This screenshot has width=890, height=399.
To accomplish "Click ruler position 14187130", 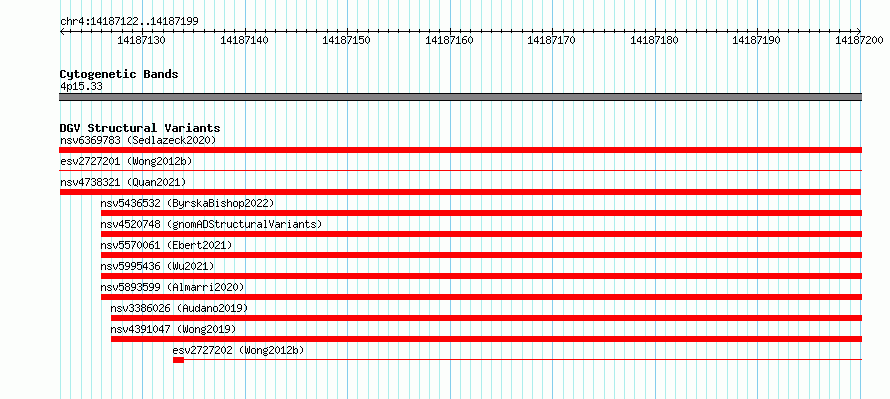I will [141, 40].
